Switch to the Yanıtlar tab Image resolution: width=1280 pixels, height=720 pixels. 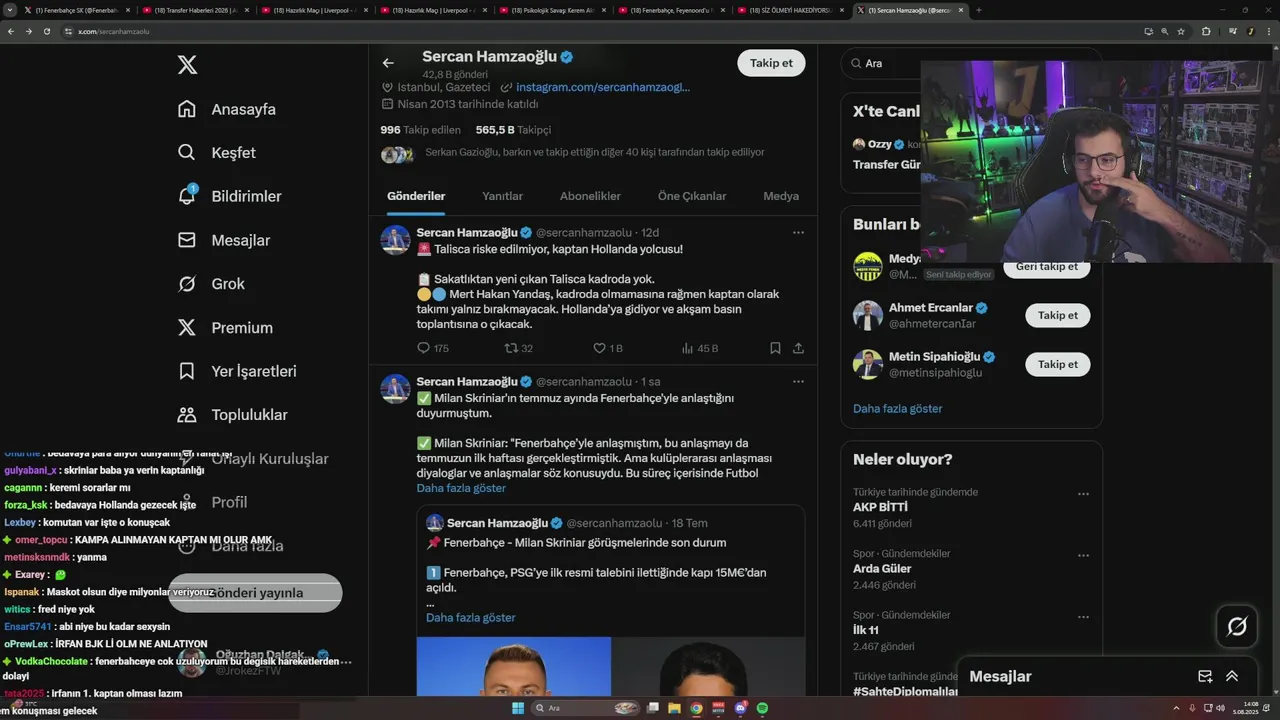pos(502,196)
